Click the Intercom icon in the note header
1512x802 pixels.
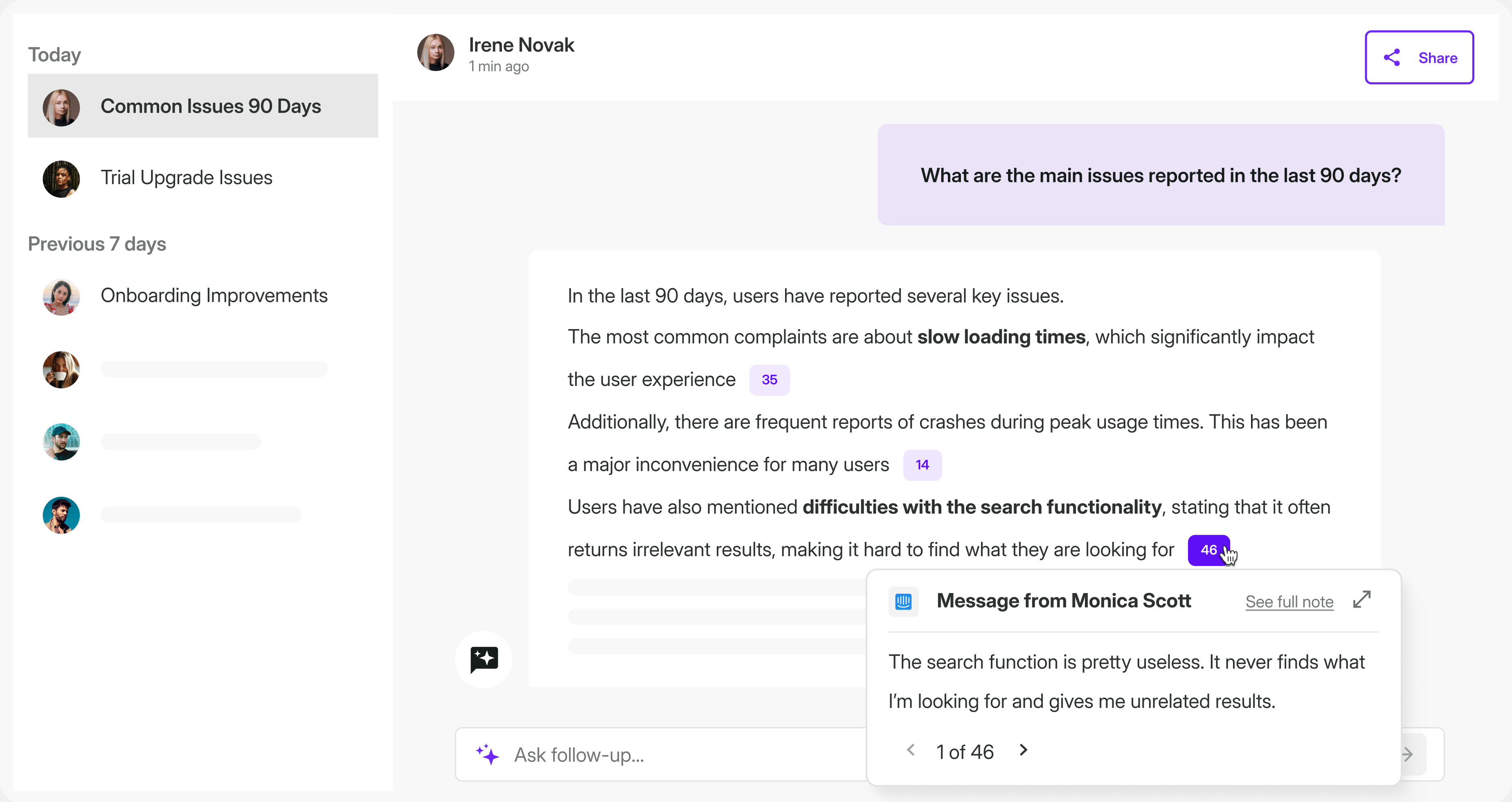(x=903, y=601)
